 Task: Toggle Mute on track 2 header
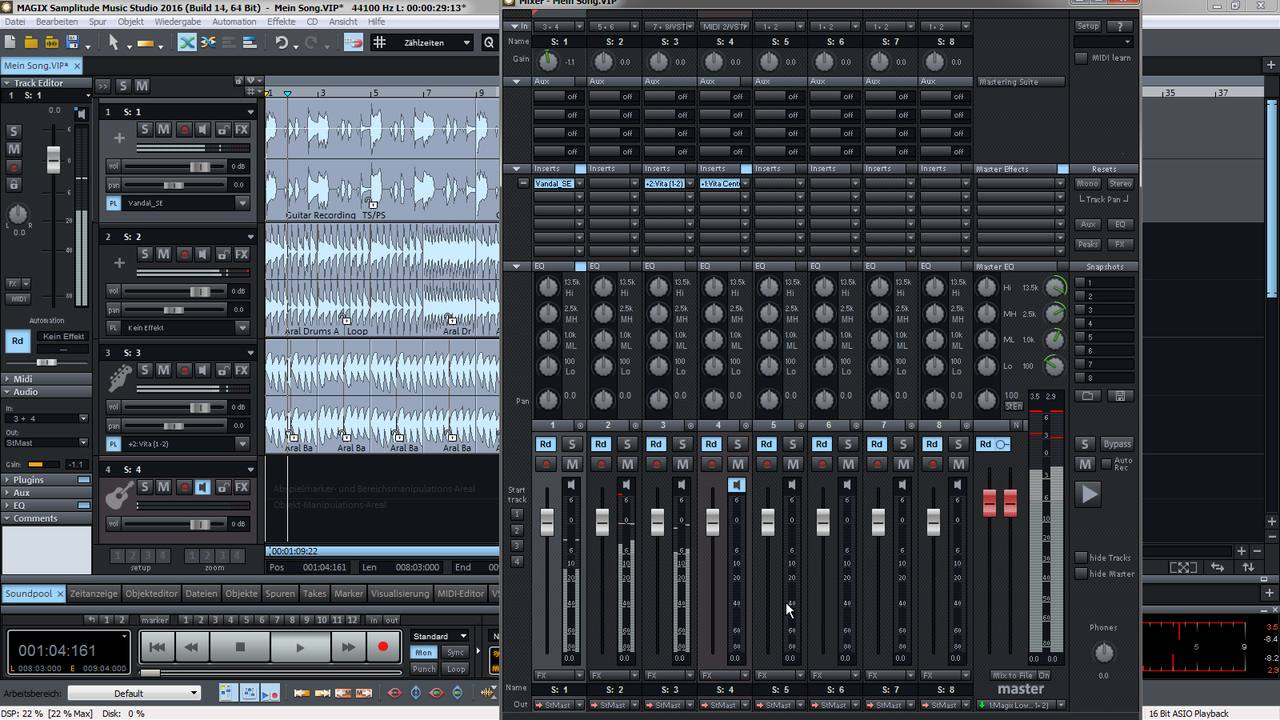pyautogui.click(x=164, y=255)
